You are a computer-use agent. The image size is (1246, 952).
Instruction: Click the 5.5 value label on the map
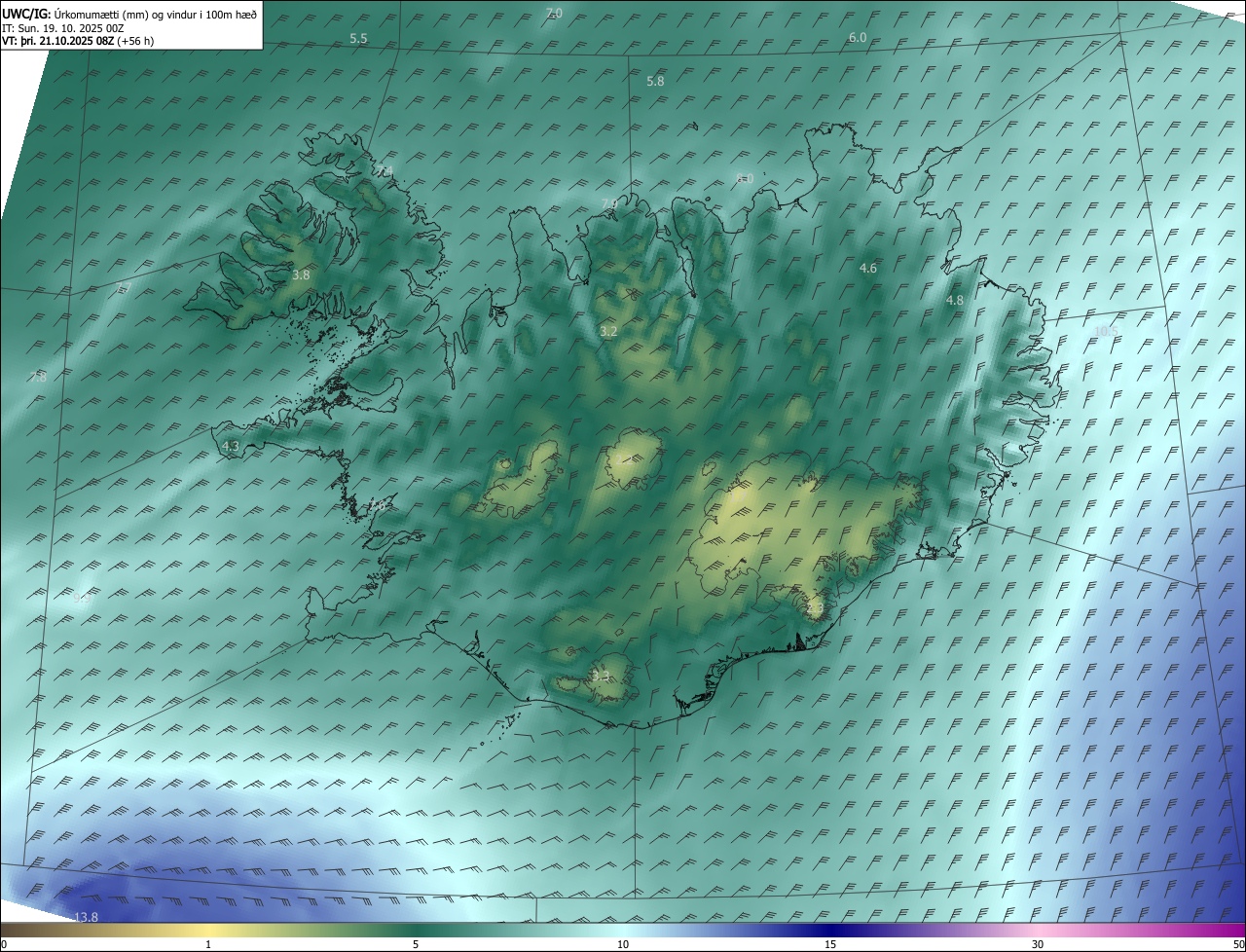click(358, 39)
